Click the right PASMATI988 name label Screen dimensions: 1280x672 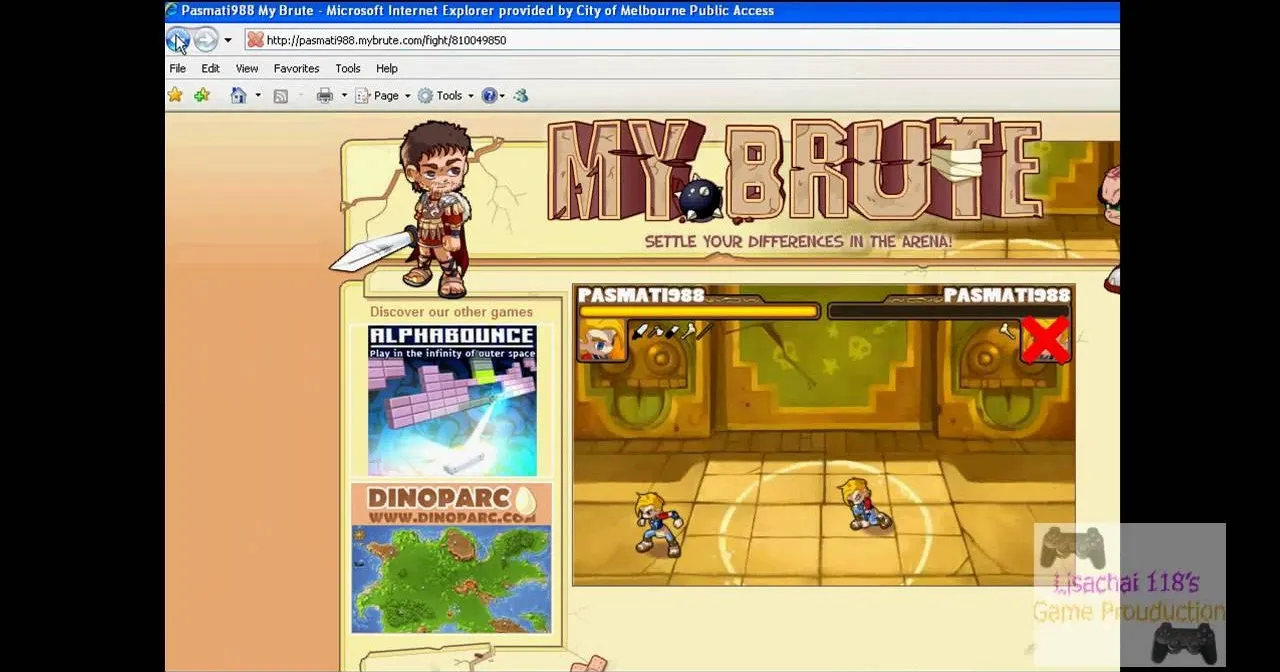pyautogui.click(x=1007, y=295)
